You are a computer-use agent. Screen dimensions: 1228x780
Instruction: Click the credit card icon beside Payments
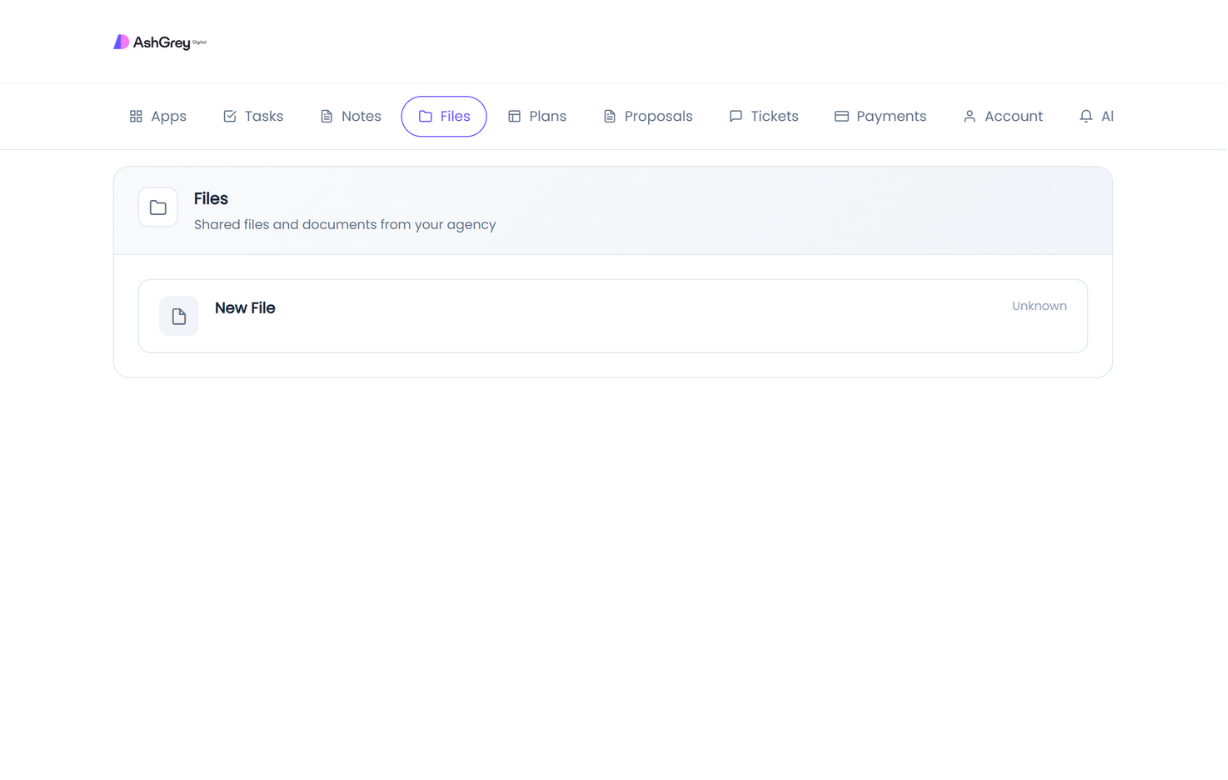click(842, 117)
